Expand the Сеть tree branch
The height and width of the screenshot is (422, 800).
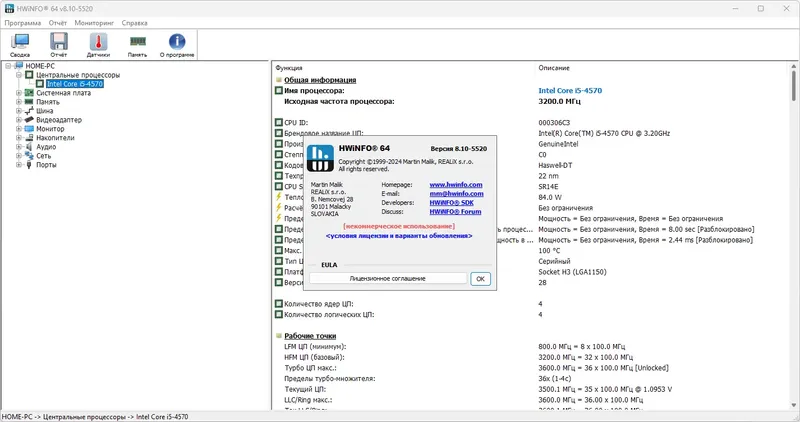19,156
